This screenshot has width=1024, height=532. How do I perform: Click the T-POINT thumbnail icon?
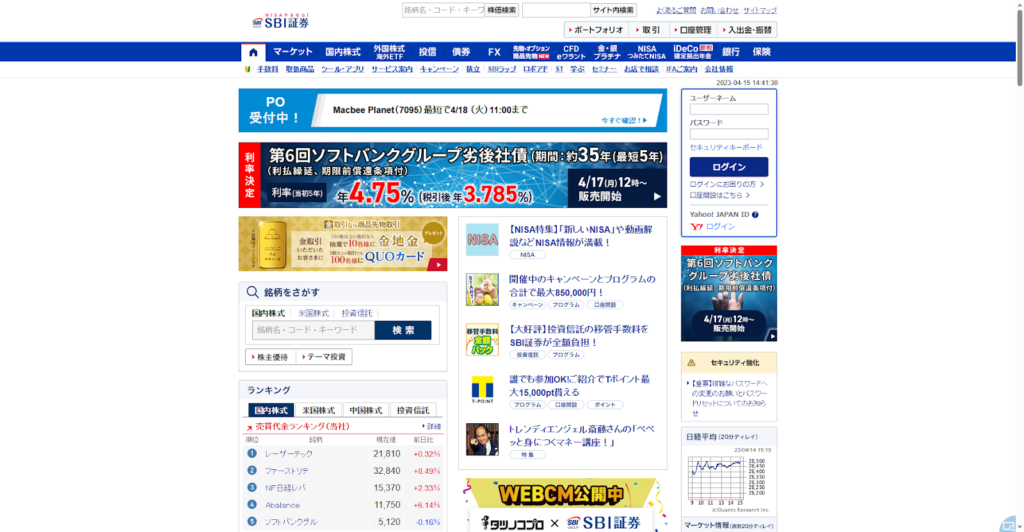pyautogui.click(x=482, y=390)
